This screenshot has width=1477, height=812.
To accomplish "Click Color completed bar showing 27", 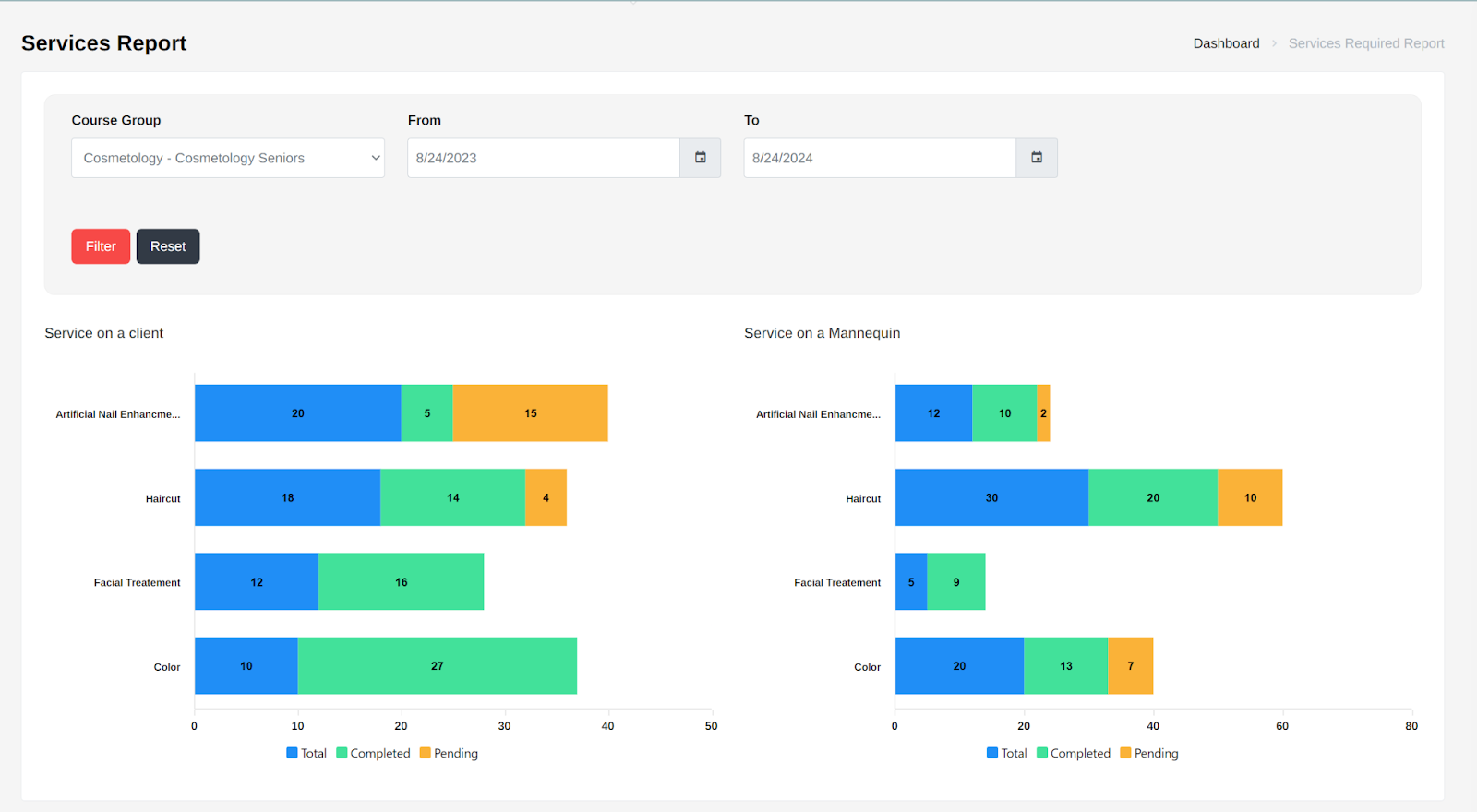I will [x=438, y=665].
